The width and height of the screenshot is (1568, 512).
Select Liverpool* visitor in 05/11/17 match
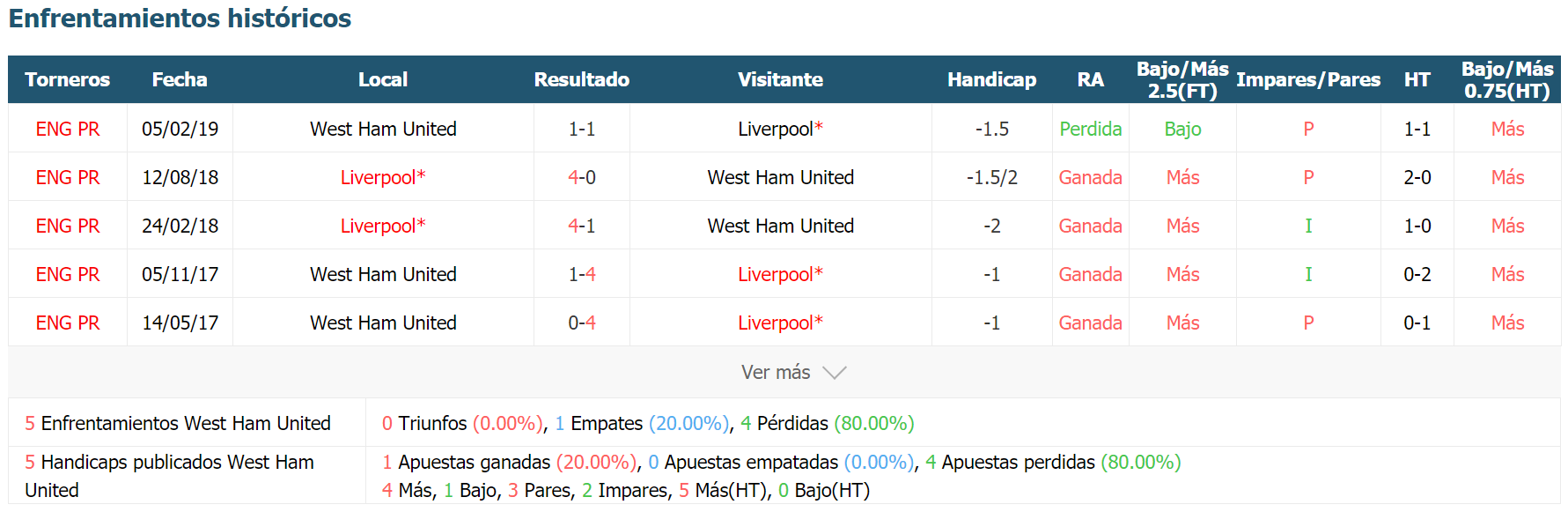[x=781, y=274]
